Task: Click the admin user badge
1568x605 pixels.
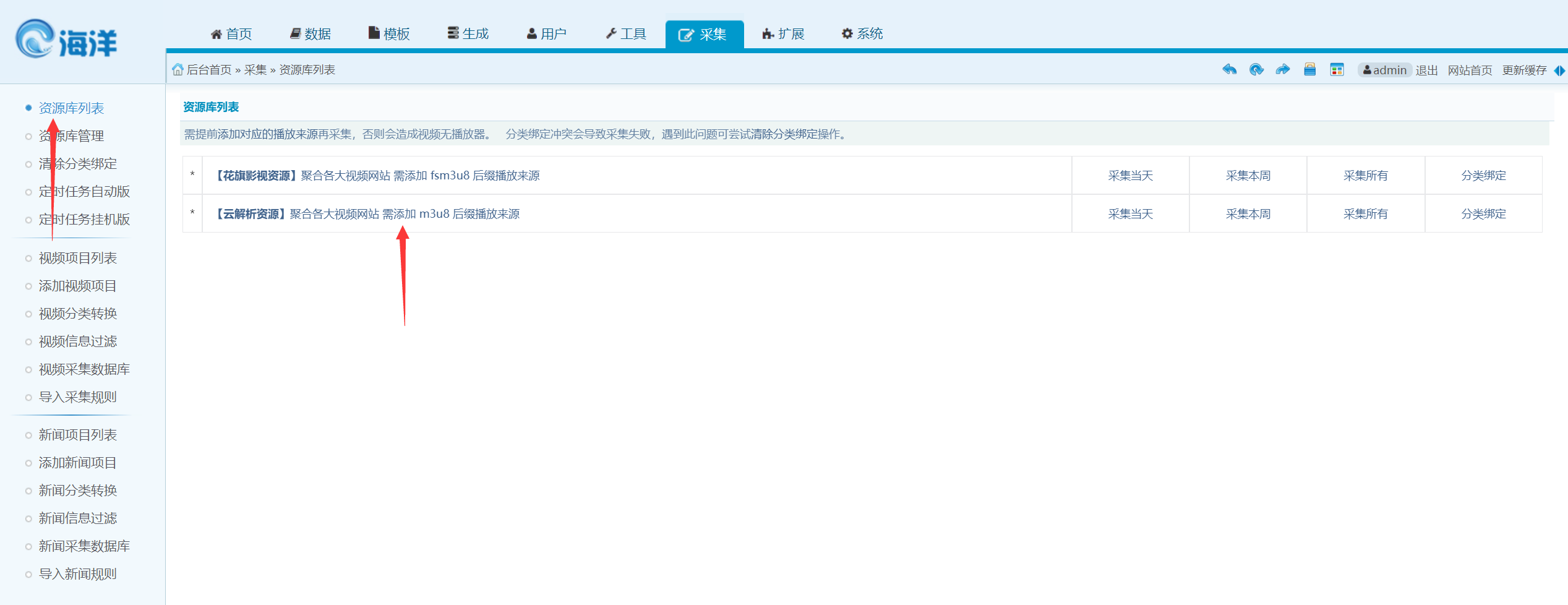Action: [1384, 71]
